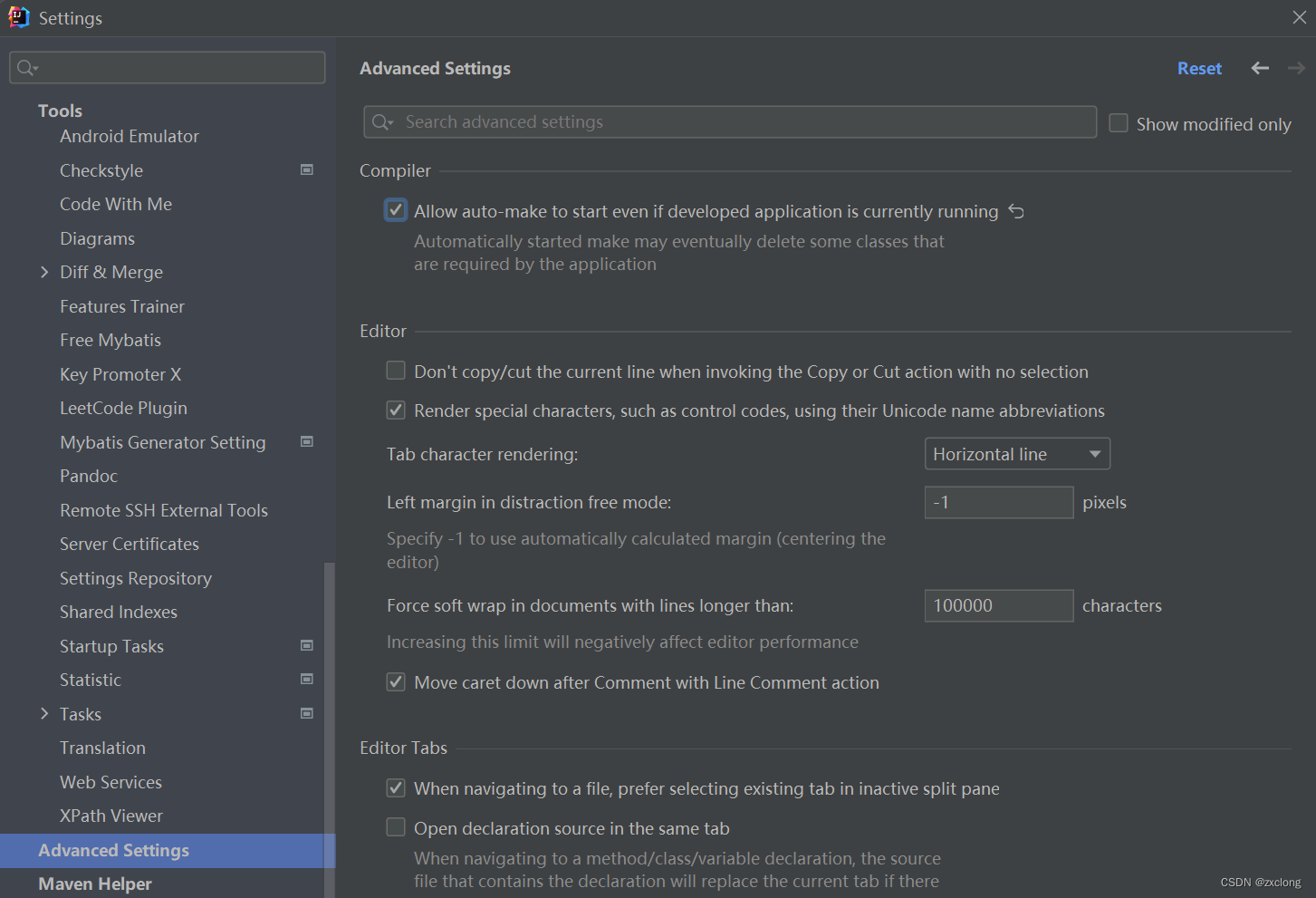Select Settings Repository entry
This screenshot has width=1316, height=898.
[x=136, y=578]
